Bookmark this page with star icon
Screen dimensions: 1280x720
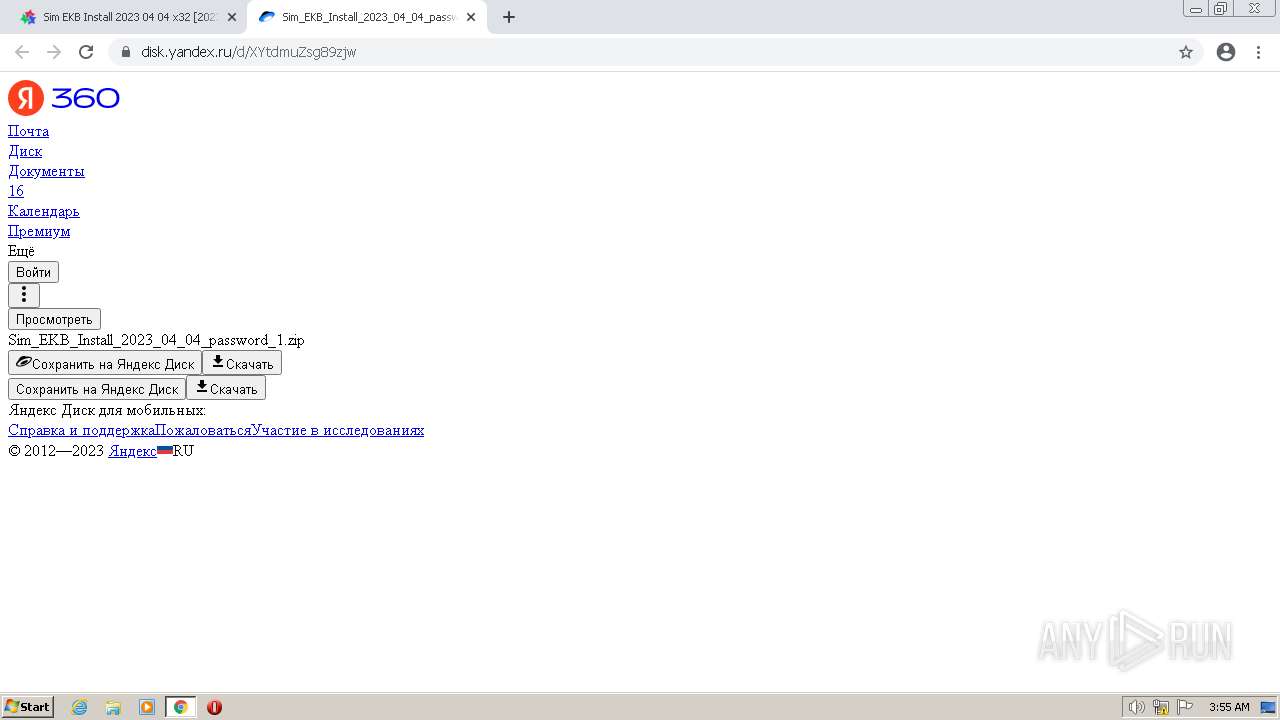1186,52
